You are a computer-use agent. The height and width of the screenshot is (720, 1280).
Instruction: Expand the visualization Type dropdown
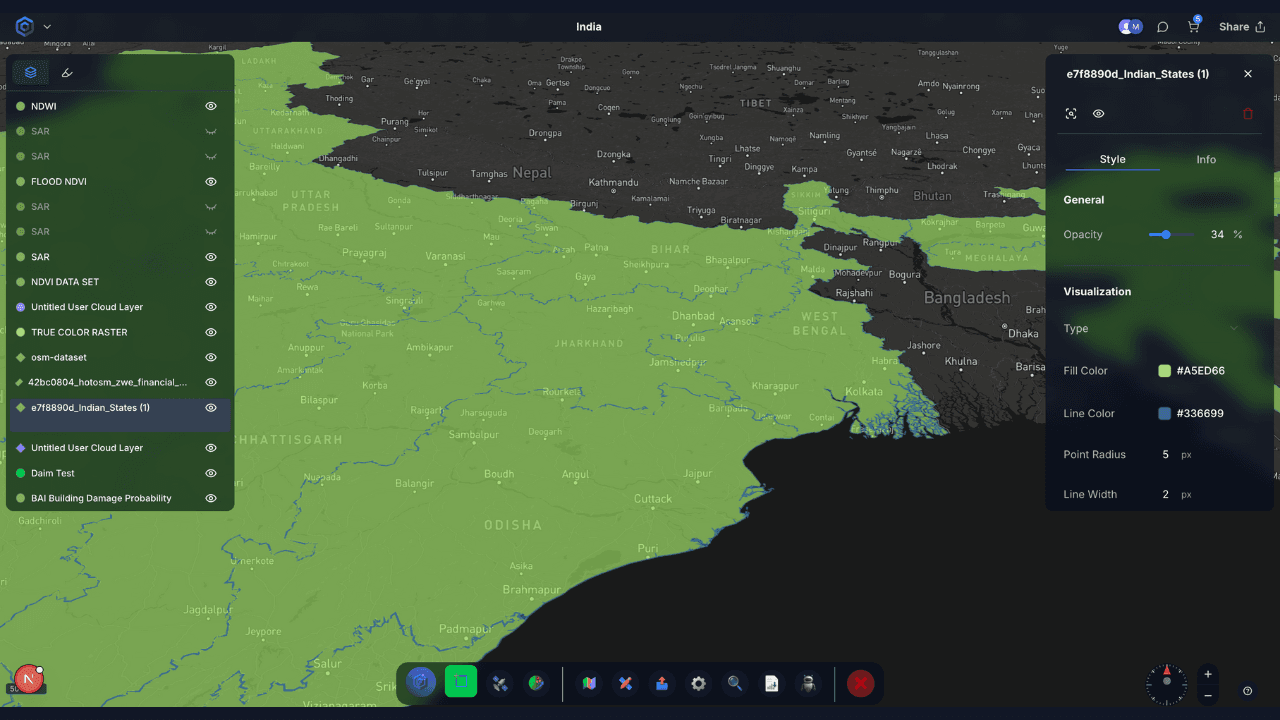coord(1233,328)
